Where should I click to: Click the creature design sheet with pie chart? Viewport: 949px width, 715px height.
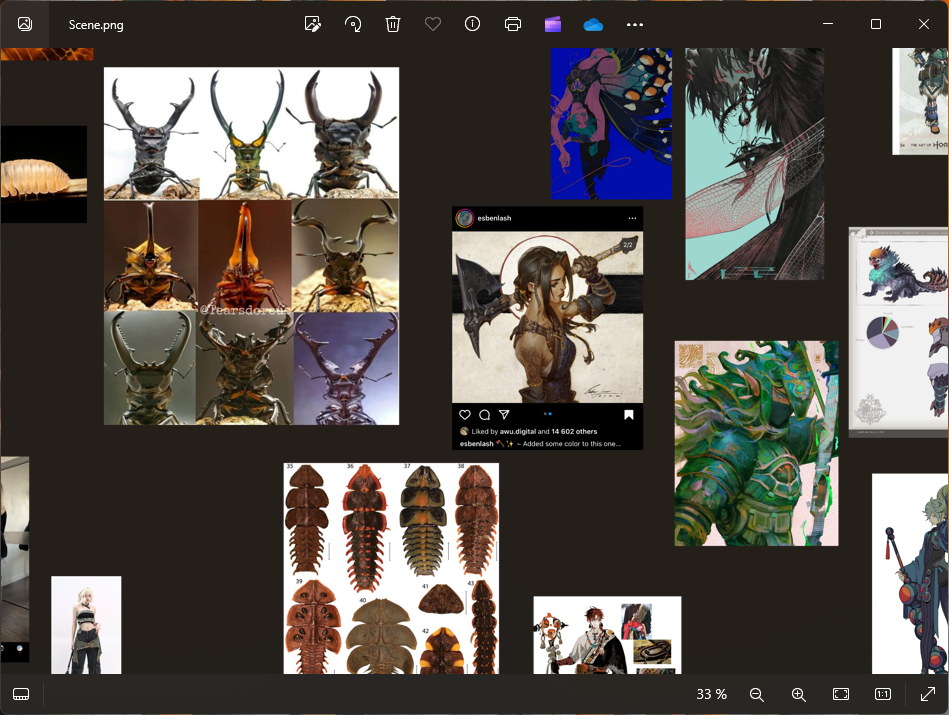click(899, 332)
